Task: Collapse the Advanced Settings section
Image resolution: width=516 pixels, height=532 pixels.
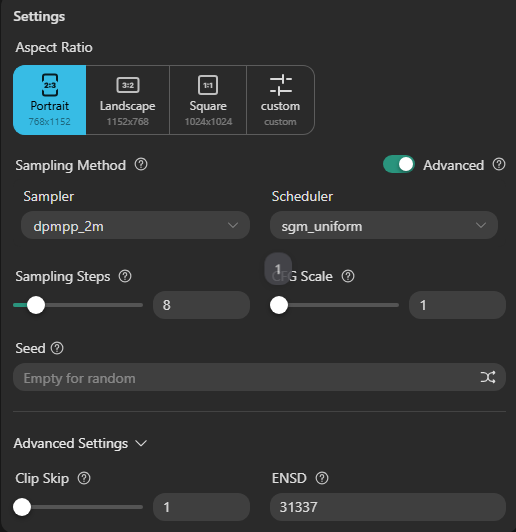Action: click(80, 443)
